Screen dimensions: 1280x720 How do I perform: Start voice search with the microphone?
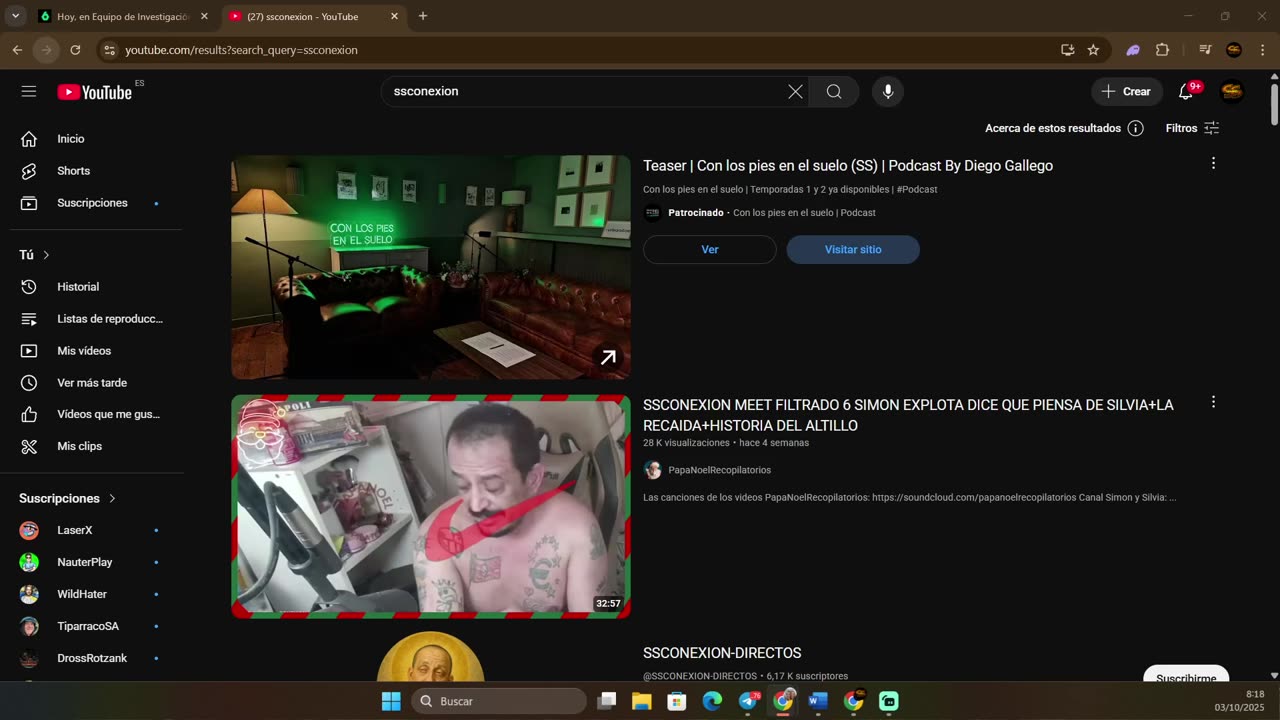(x=887, y=91)
